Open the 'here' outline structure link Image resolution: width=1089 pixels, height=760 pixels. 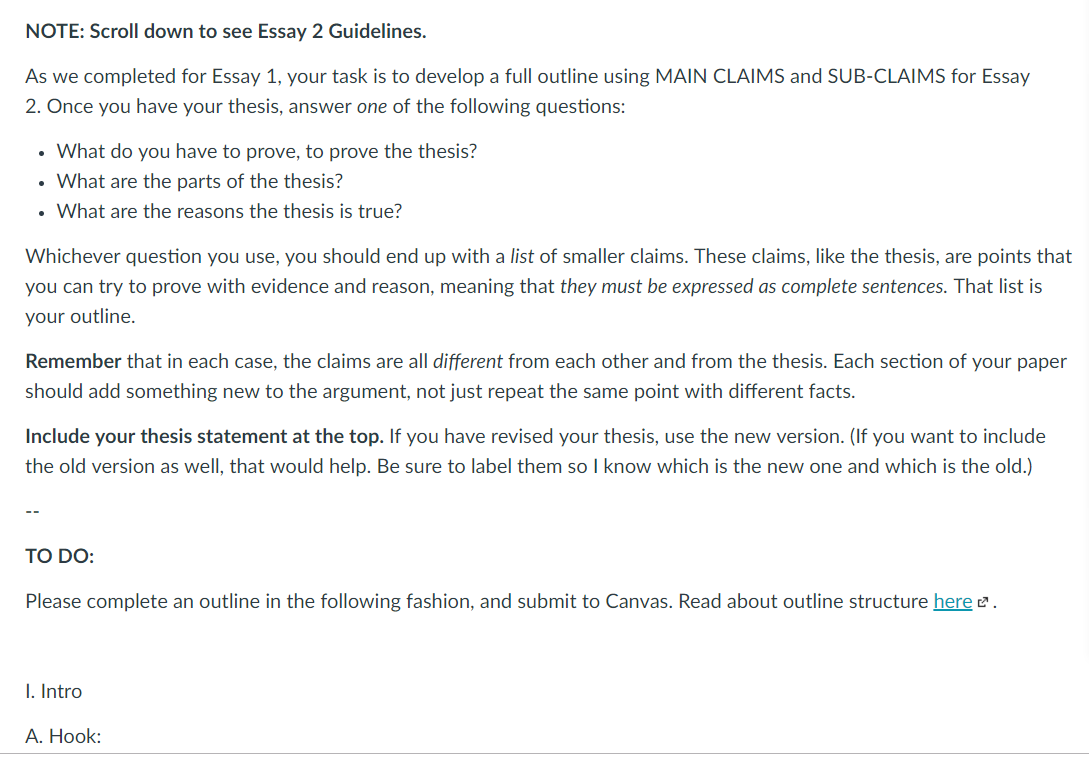click(x=952, y=602)
